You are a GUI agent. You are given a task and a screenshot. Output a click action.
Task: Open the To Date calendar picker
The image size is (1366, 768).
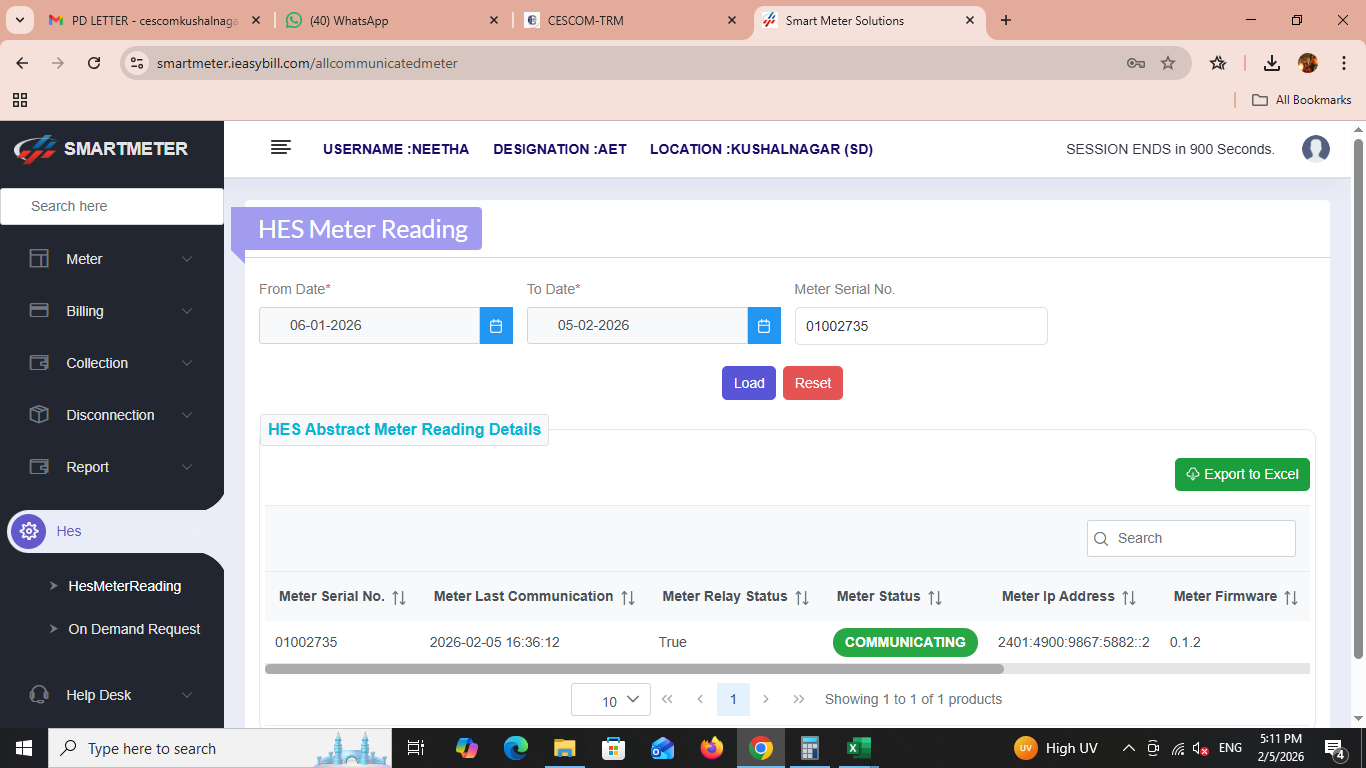tap(764, 326)
